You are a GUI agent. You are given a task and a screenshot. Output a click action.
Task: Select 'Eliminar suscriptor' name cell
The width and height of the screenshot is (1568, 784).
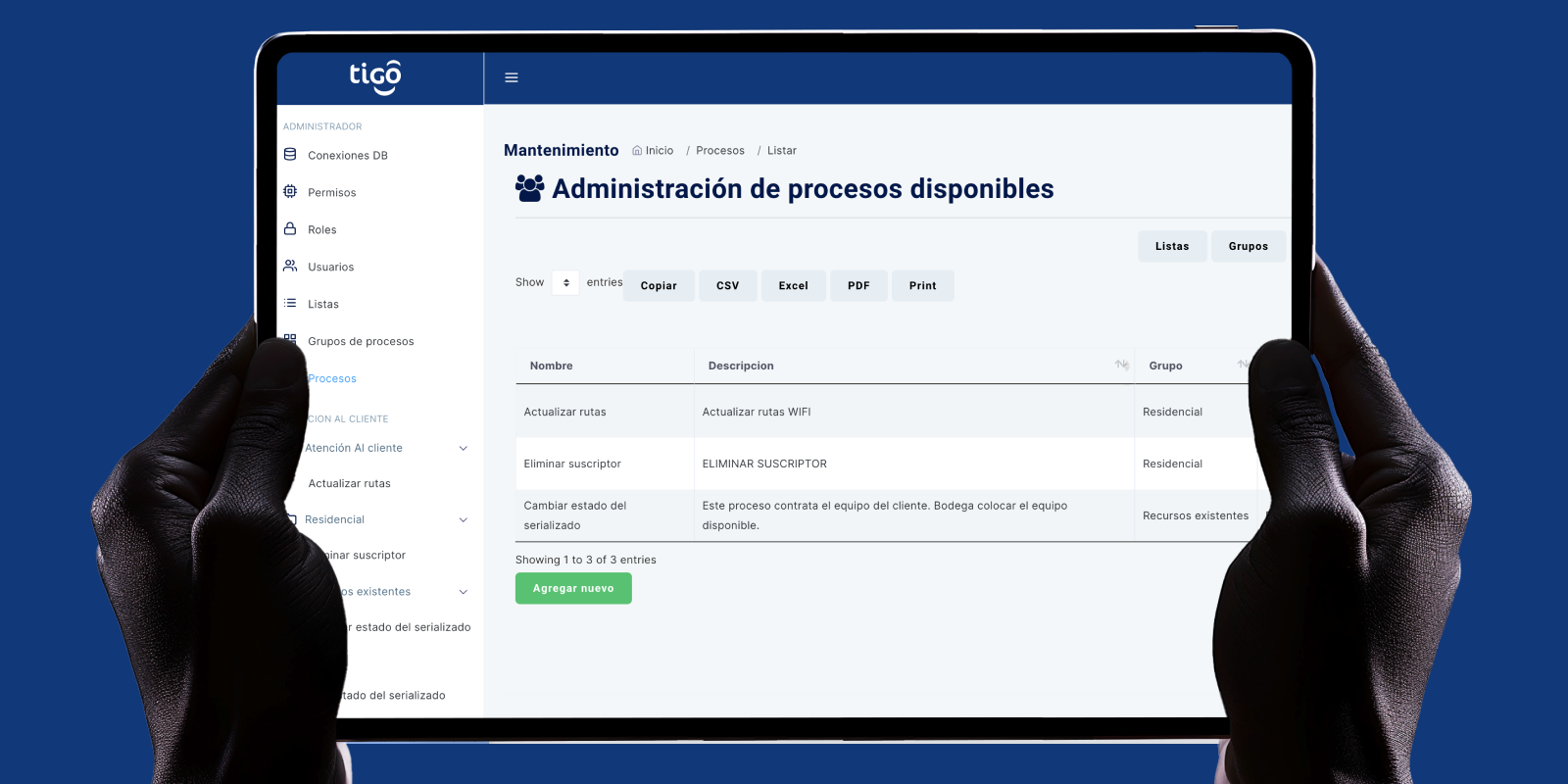pyautogui.click(x=605, y=465)
